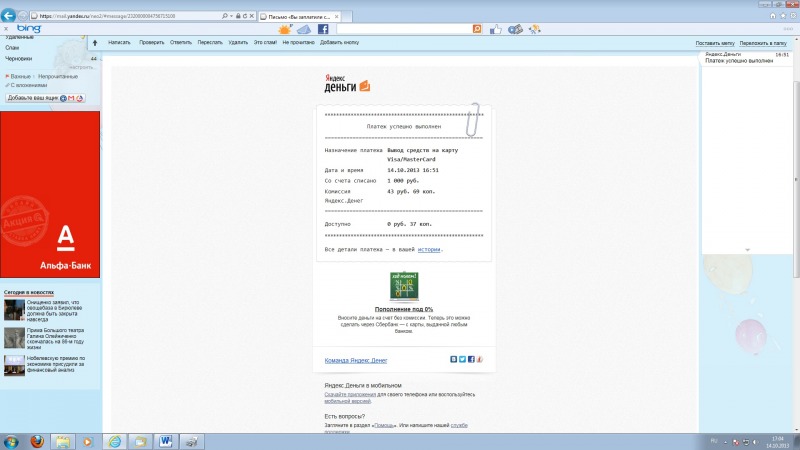Click the weather sun icon in toolbar

click(285, 29)
